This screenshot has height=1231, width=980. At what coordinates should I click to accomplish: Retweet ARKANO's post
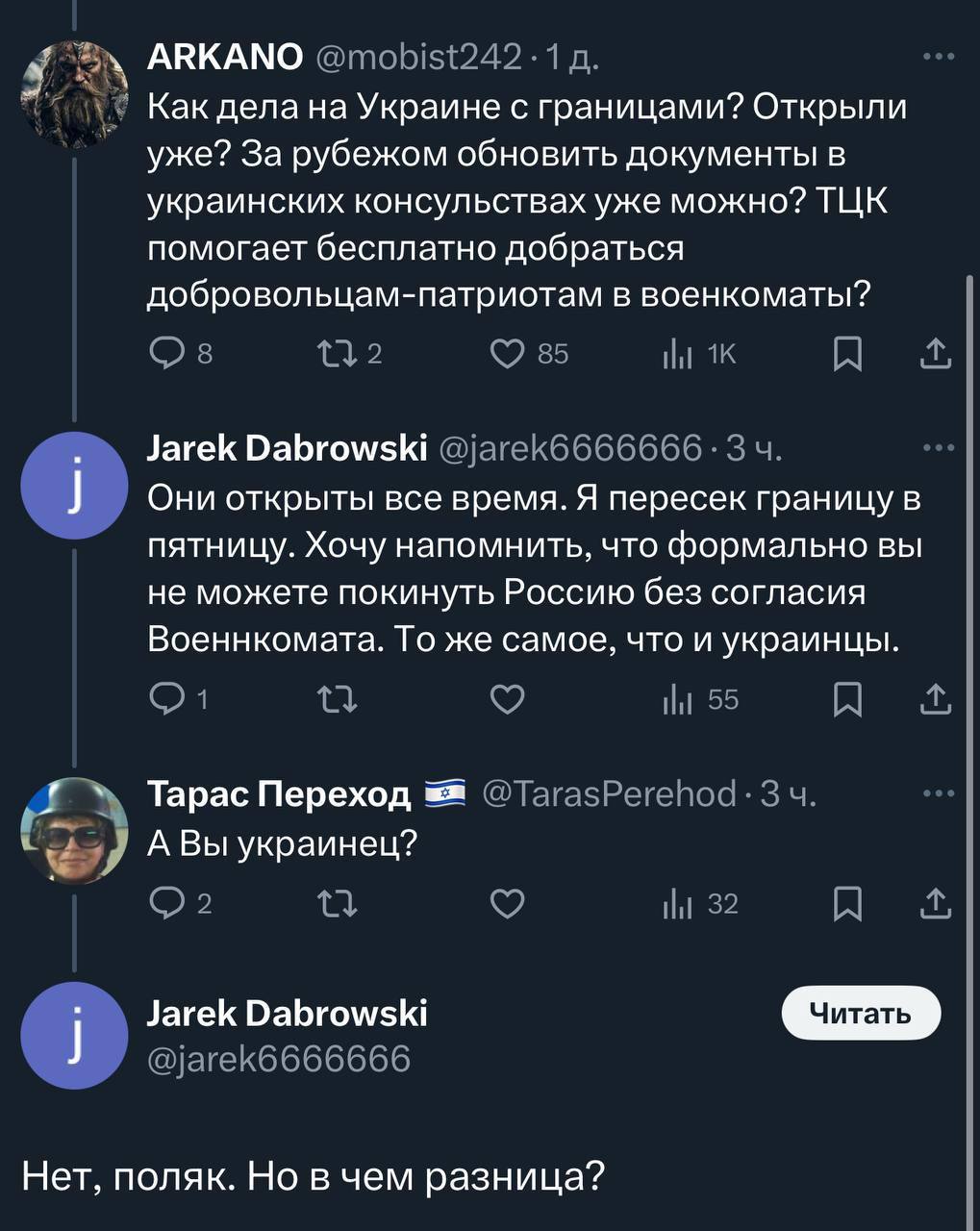point(336,355)
